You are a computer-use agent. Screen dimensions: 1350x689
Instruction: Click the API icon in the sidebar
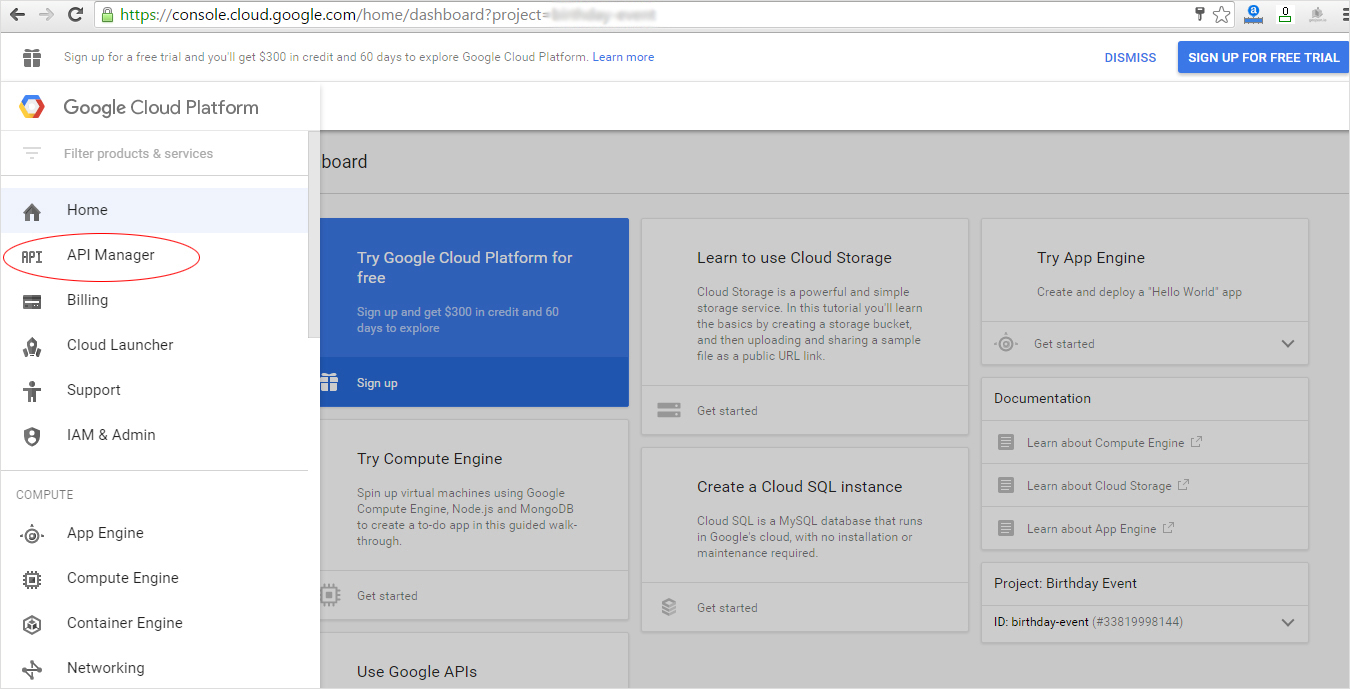(x=32, y=256)
